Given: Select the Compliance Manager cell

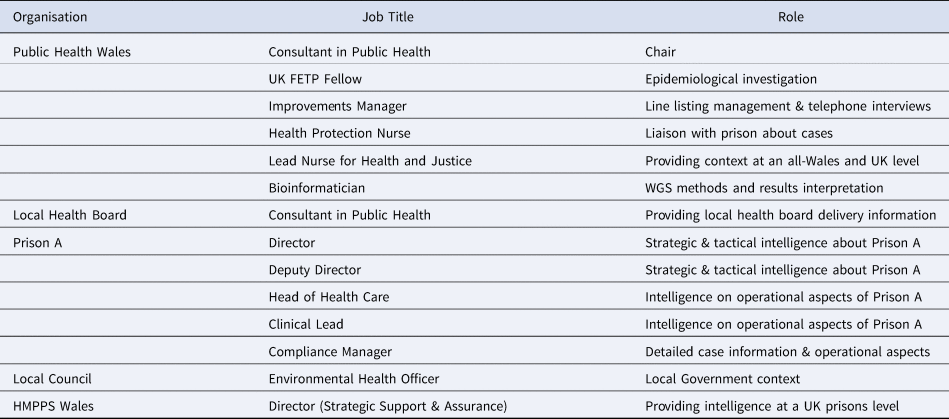Looking at the screenshot, I should pyautogui.click(x=329, y=351).
